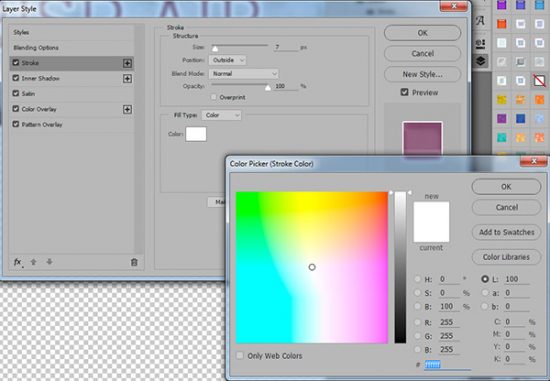Click the new color preview box

[431, 212]
